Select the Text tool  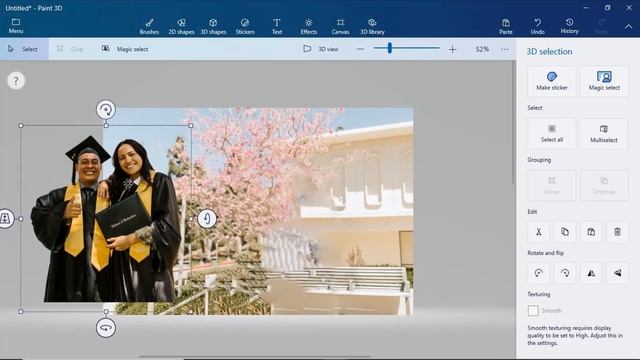(277, 26)
